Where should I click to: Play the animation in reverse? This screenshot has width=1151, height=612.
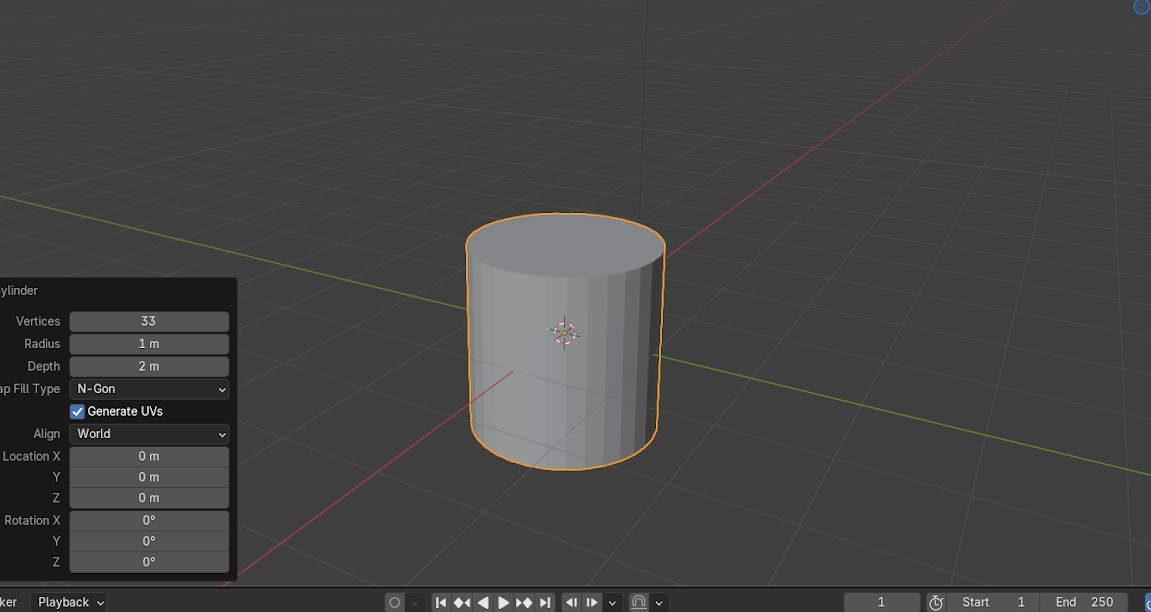[x=483, y=602]
